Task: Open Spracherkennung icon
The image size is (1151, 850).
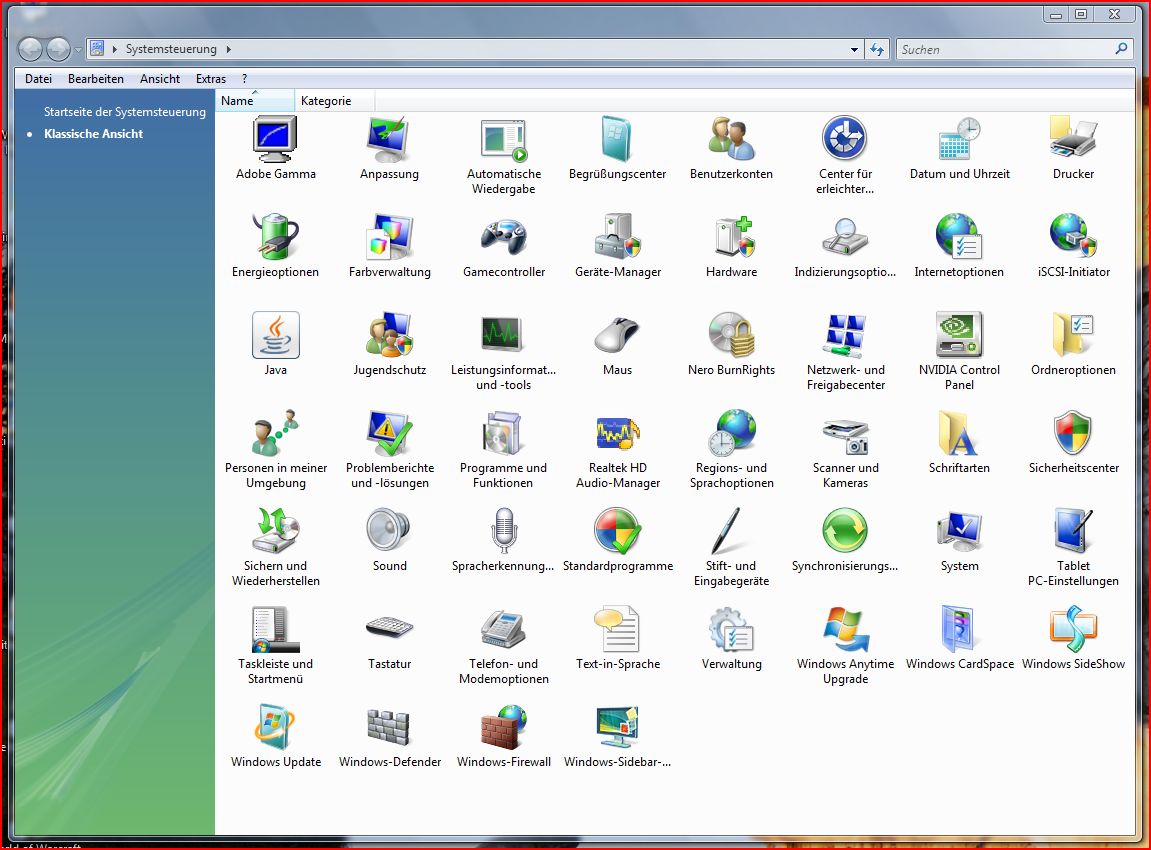Action: pos(504,531)
